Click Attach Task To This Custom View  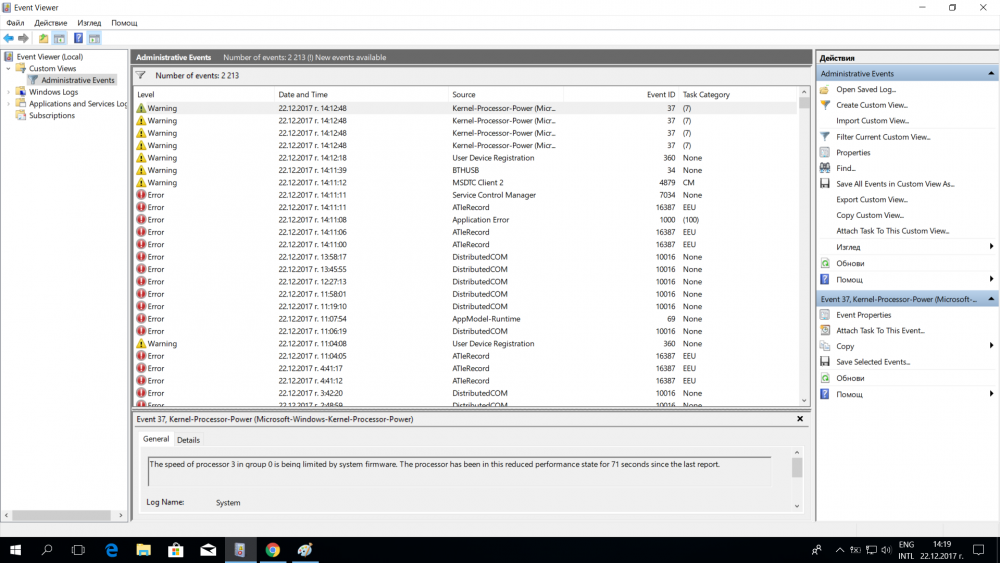tap(892, 231)
